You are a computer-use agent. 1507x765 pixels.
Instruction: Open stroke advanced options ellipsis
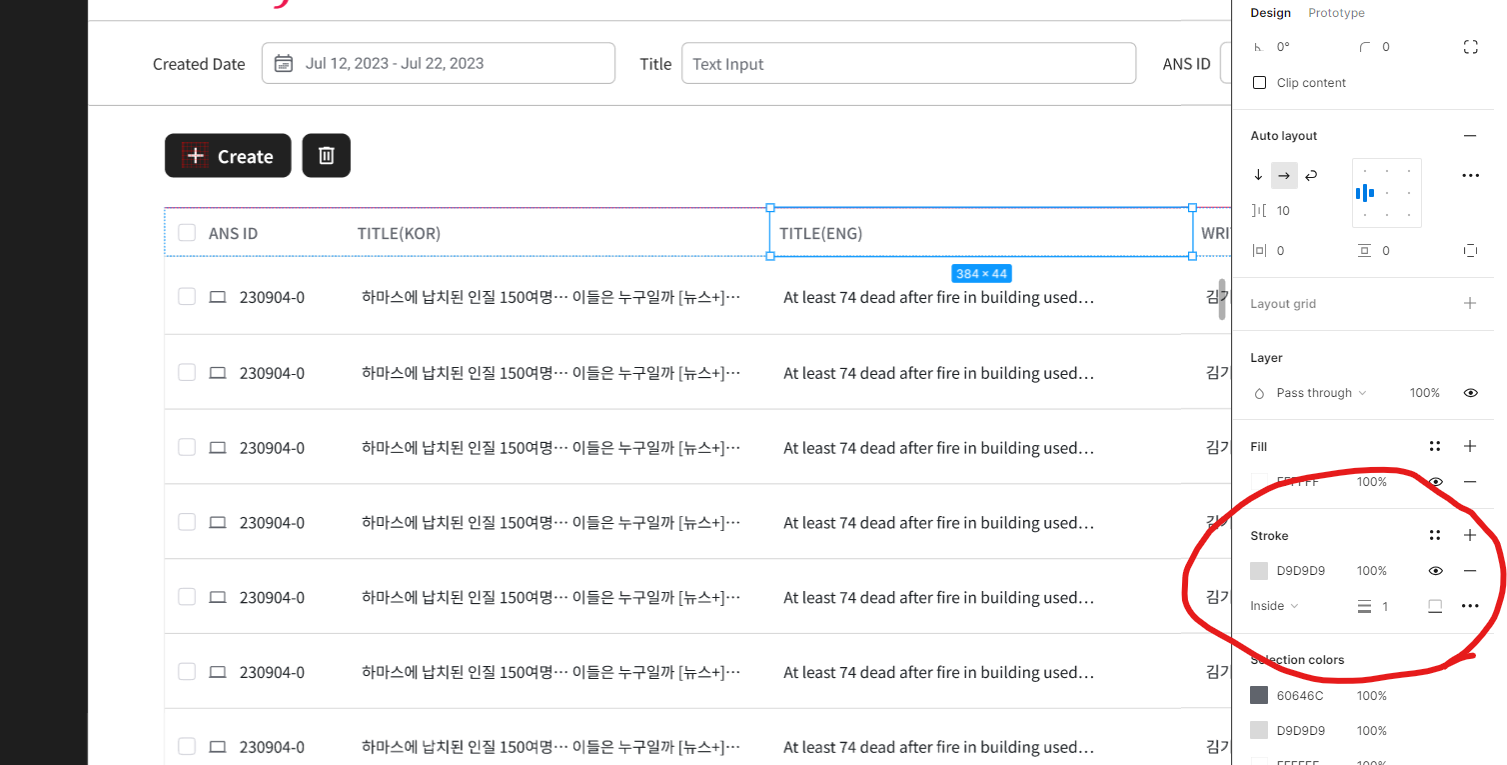(1470, 606)
